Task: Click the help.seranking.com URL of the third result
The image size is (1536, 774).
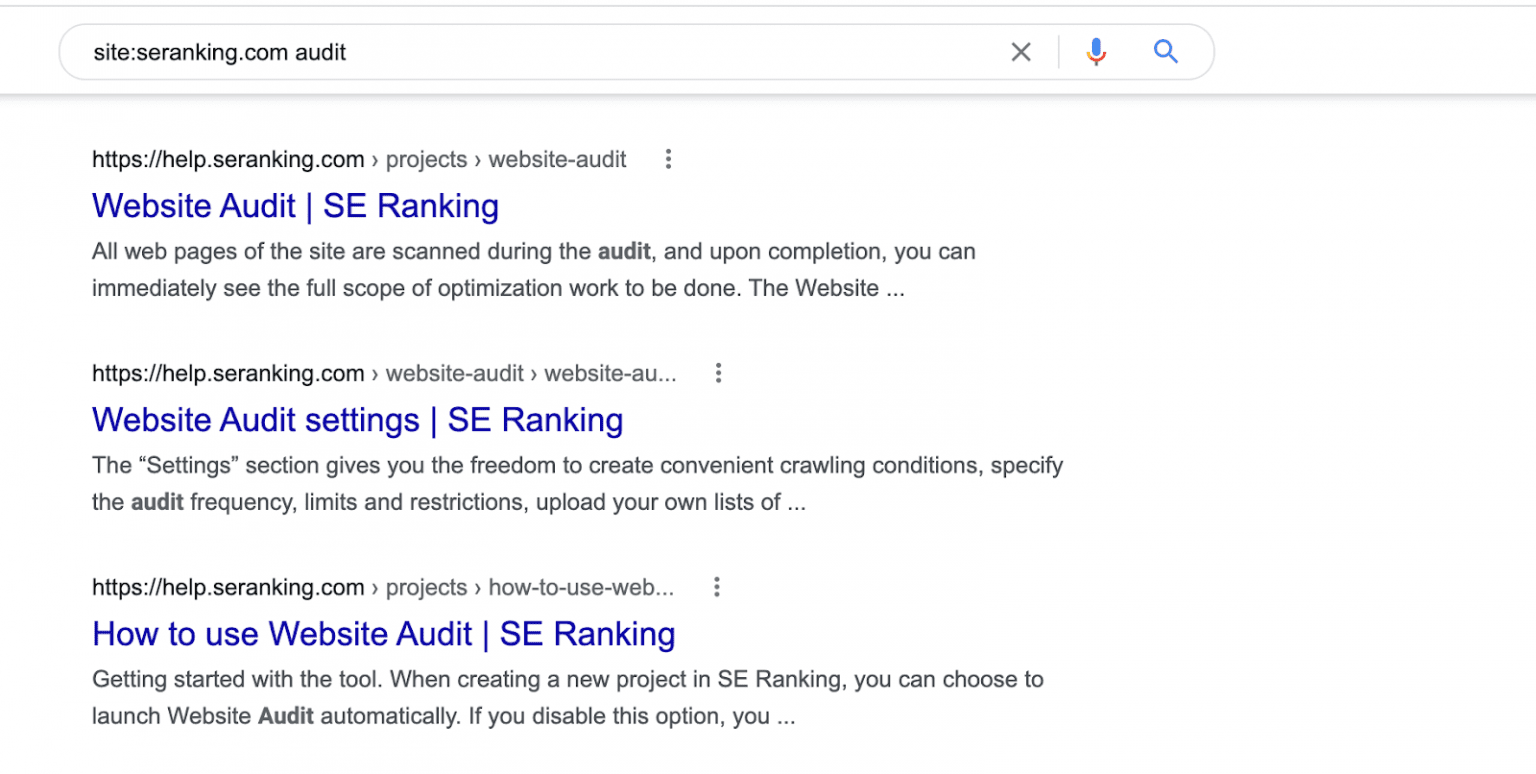Action: 228,587
